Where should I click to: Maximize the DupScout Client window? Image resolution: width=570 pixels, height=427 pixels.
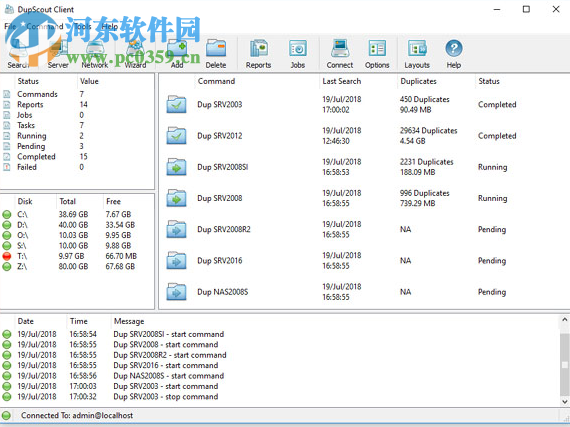click(526, 9)
